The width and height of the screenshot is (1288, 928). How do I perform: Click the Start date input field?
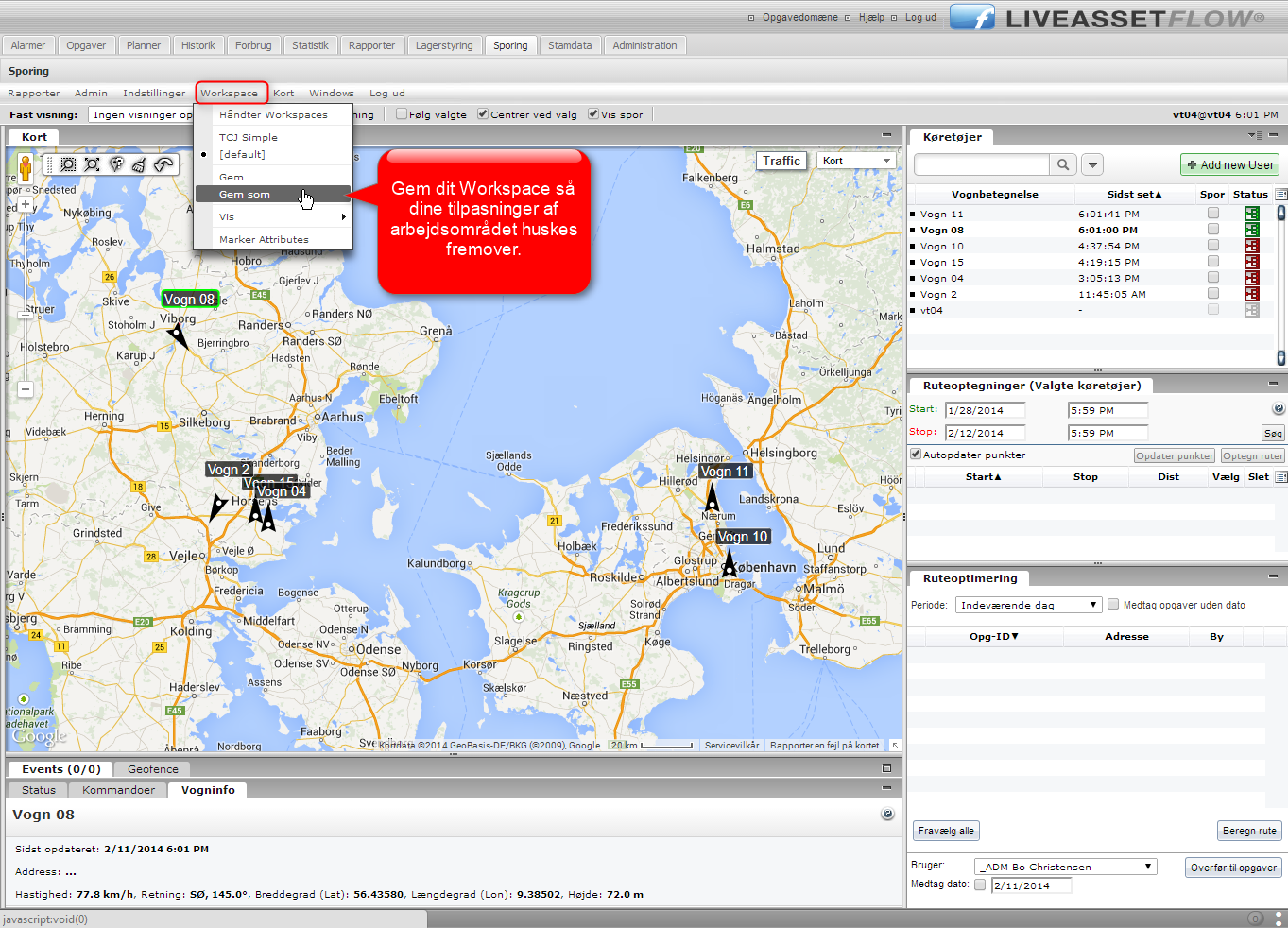[986, 410]
